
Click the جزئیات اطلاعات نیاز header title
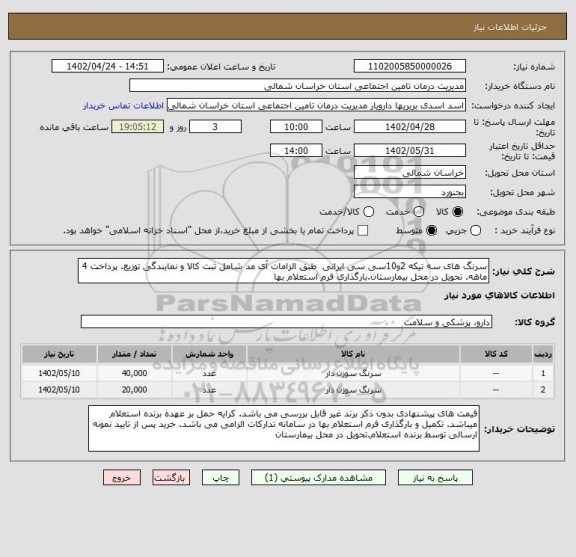[x=510, y=27]
